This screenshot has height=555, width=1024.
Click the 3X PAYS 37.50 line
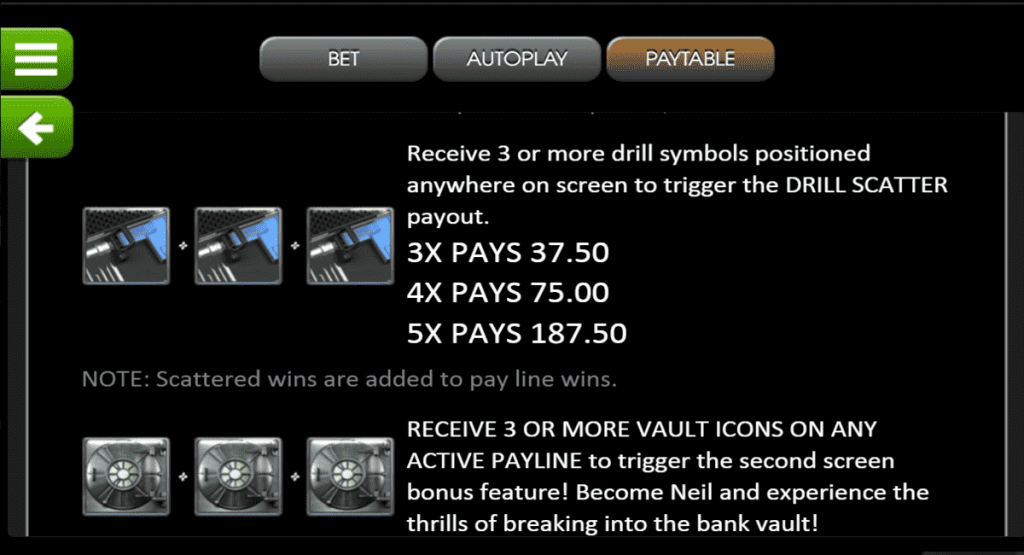click(x=508, y=253)
